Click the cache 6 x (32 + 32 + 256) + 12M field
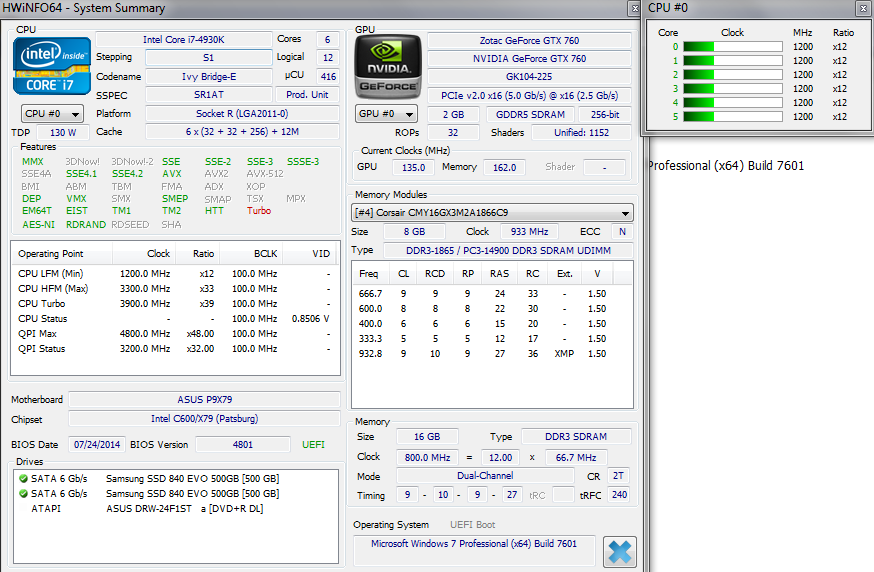The image size is (874, 572). (x=242, y=132)
